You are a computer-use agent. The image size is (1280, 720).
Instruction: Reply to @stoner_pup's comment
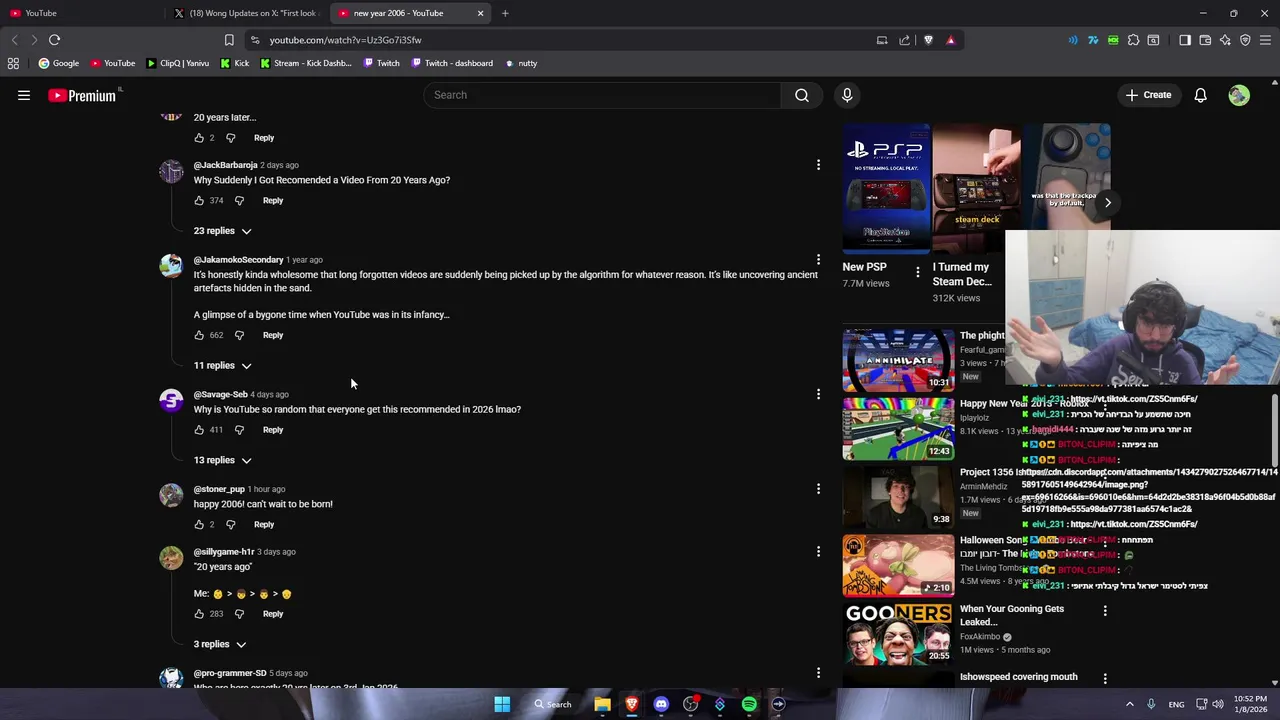(264, 524)
